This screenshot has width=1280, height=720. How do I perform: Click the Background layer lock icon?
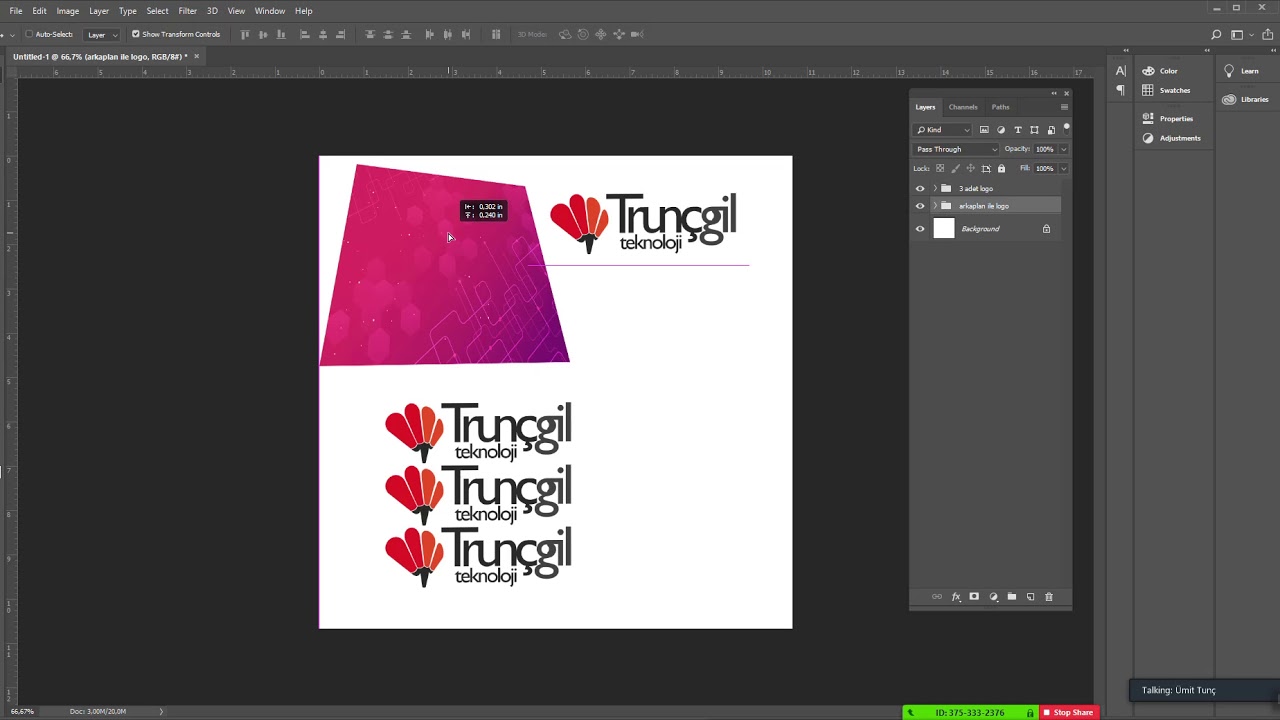point(1046,229)
